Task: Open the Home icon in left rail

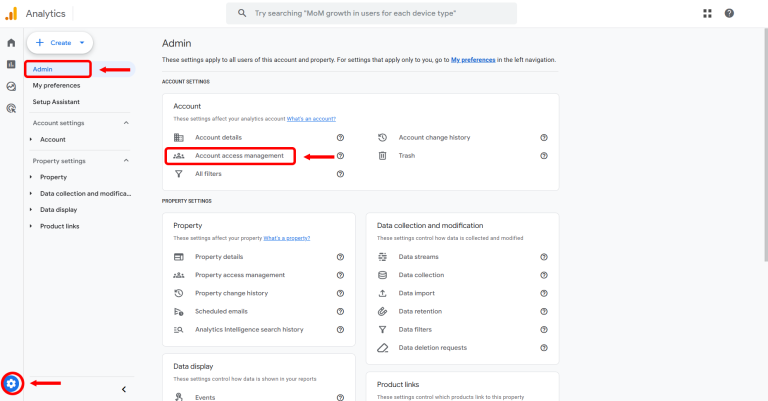Action: coord(11,43)
